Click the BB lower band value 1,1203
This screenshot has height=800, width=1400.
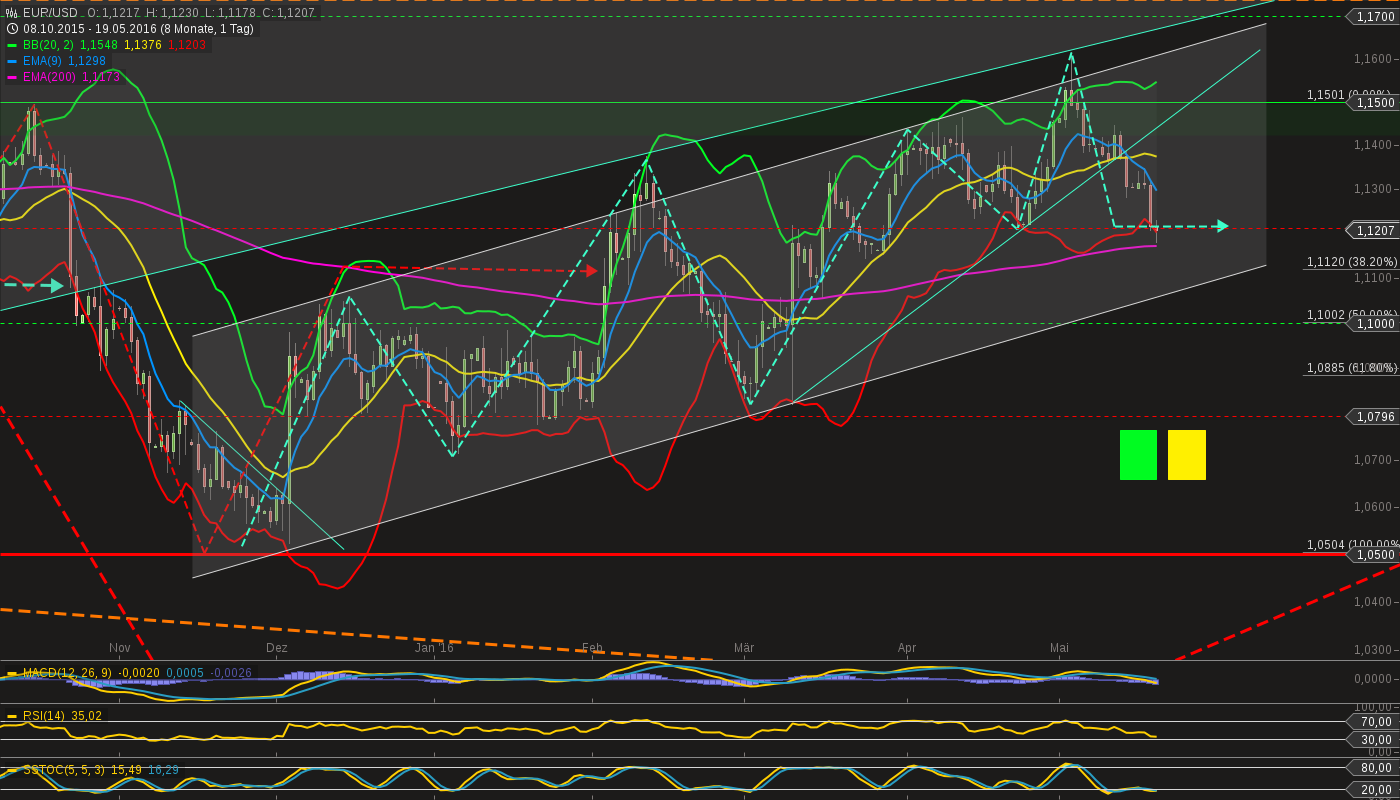pos(187,45)
